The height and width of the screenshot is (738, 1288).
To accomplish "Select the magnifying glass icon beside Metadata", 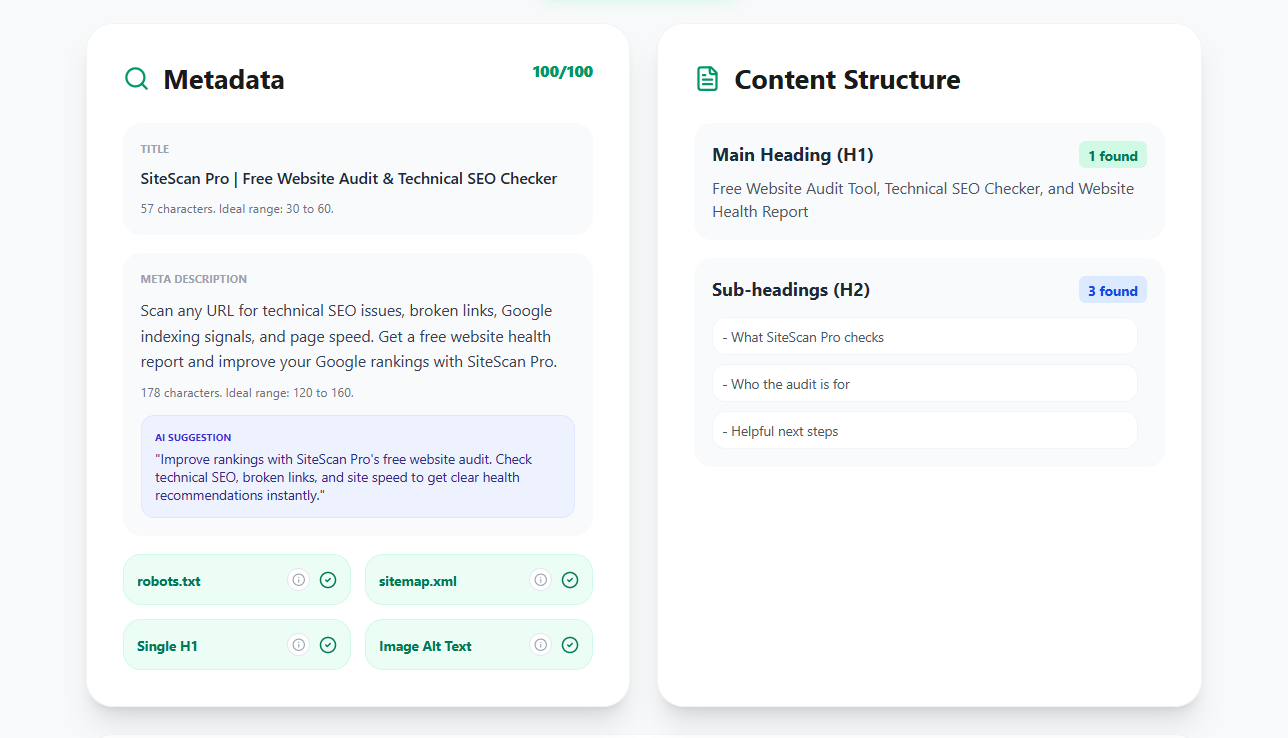I will coord(136,78).
